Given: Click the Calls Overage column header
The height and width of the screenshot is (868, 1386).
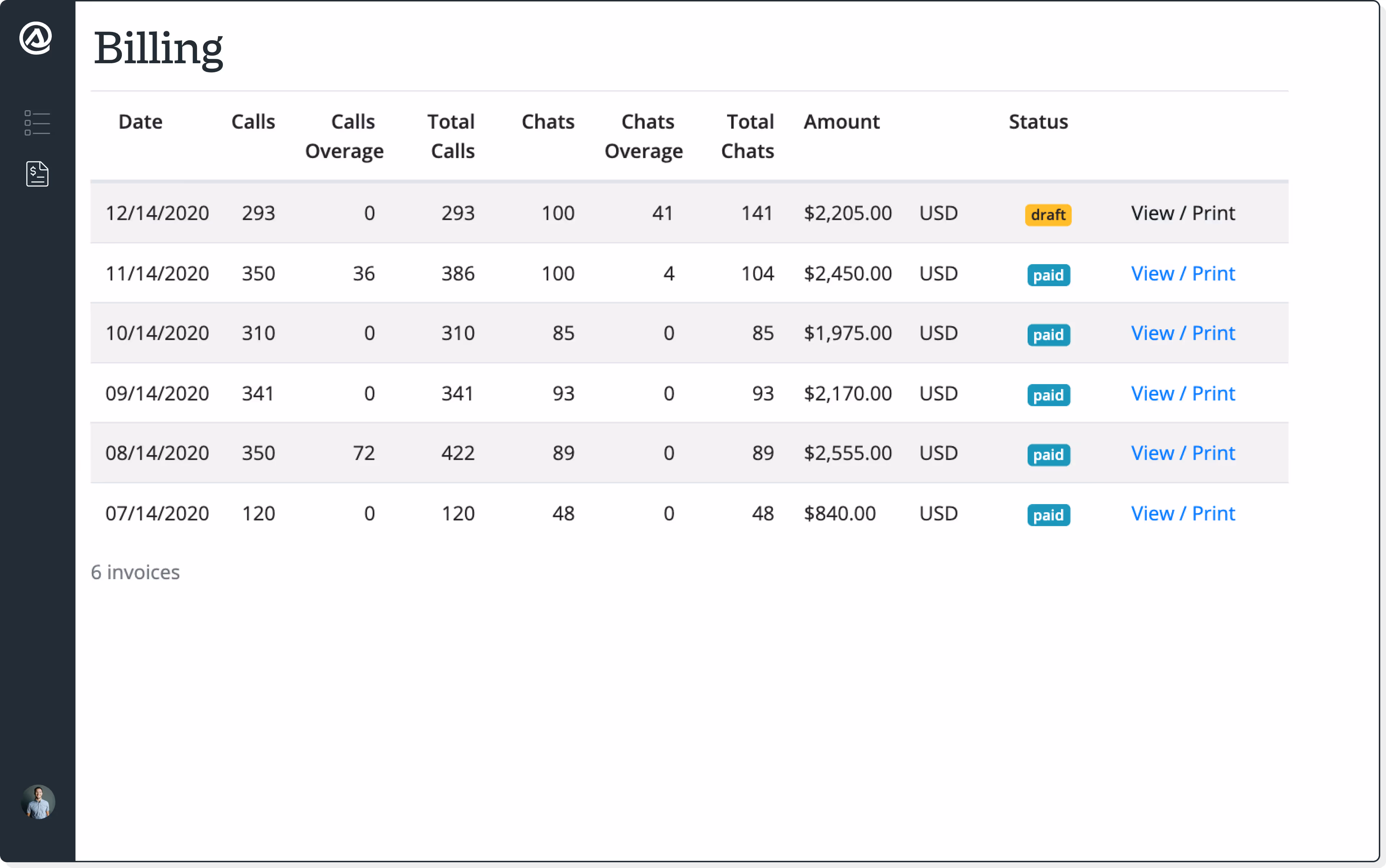Looking at the screenshot, I should (x=345, y=136).
